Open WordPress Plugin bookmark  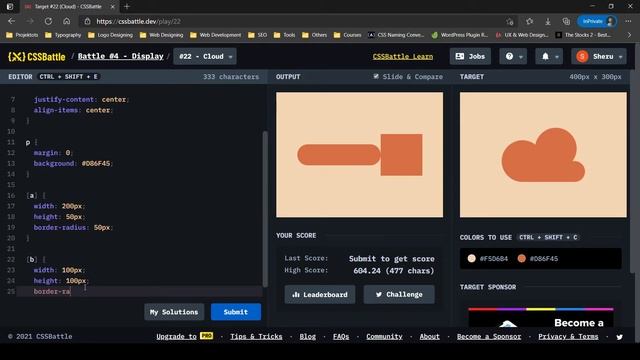click(x=460, y=35)
